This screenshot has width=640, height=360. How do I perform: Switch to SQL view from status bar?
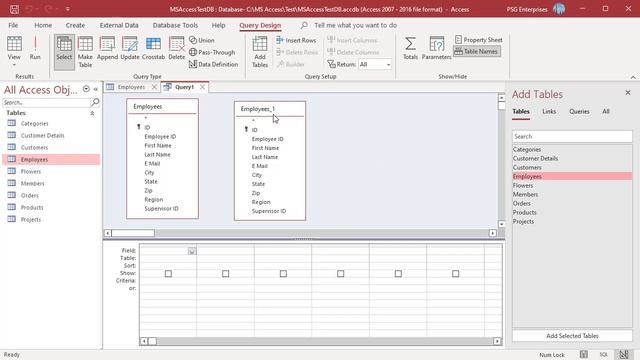604,355
